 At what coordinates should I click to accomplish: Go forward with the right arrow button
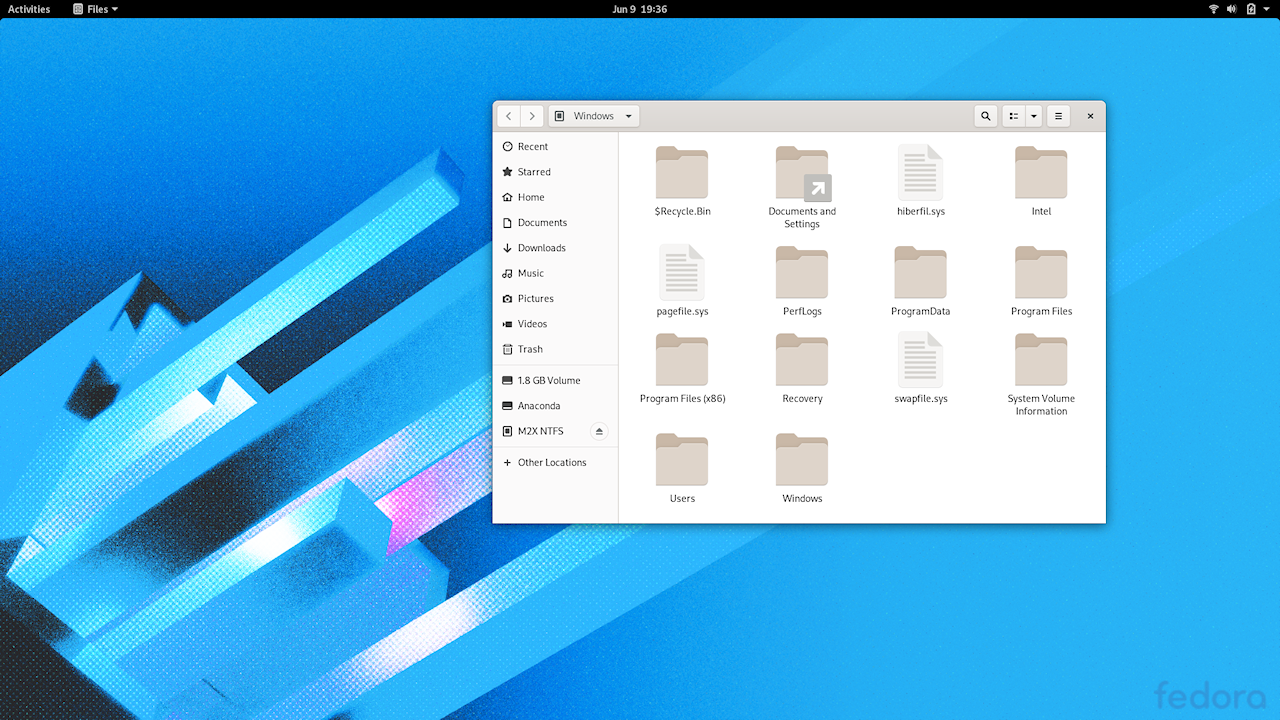[x=532, y=116]
